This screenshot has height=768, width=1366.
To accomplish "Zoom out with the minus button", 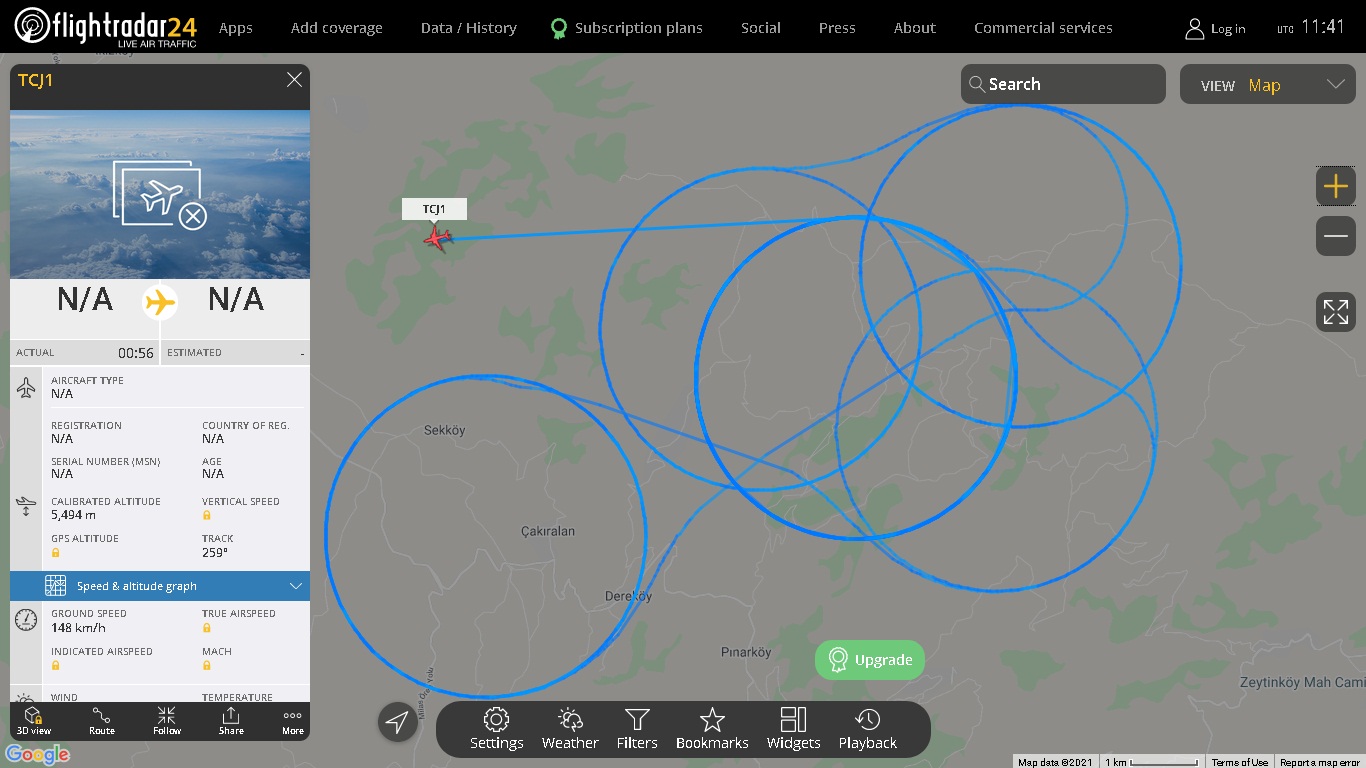I will click(x=1336, y=236).
